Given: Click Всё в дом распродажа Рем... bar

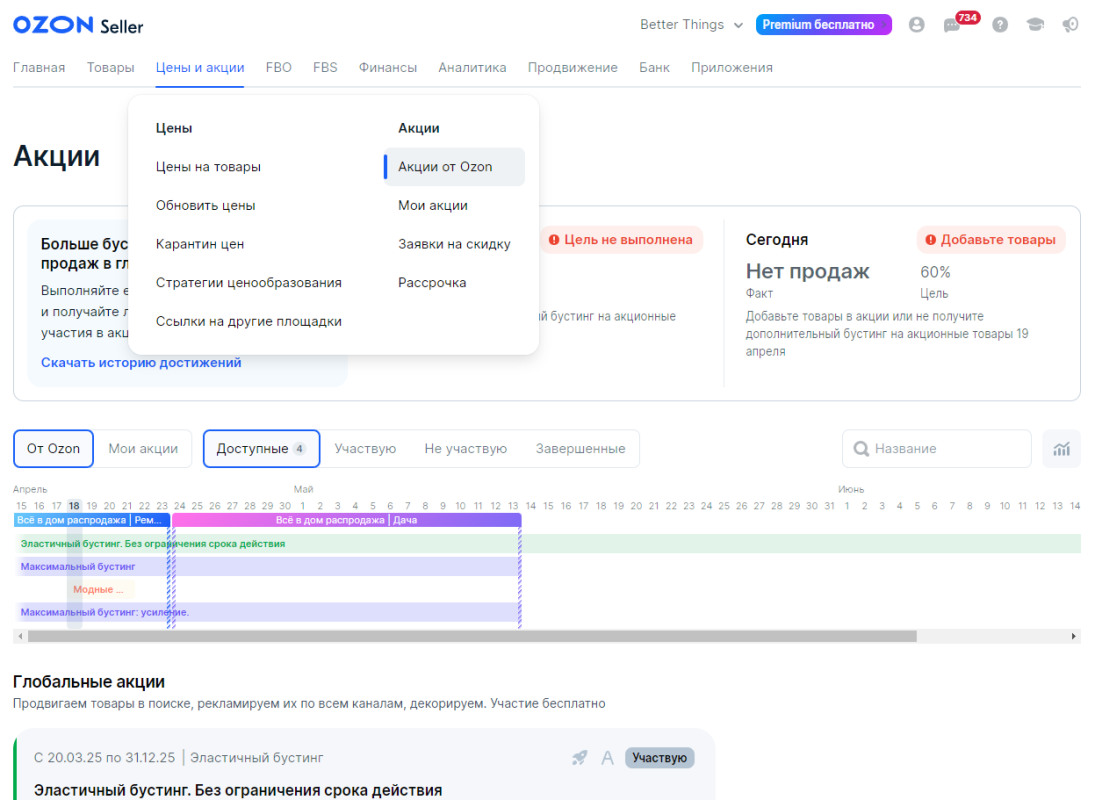Looking at the screenshot, I should coord(92,520).
